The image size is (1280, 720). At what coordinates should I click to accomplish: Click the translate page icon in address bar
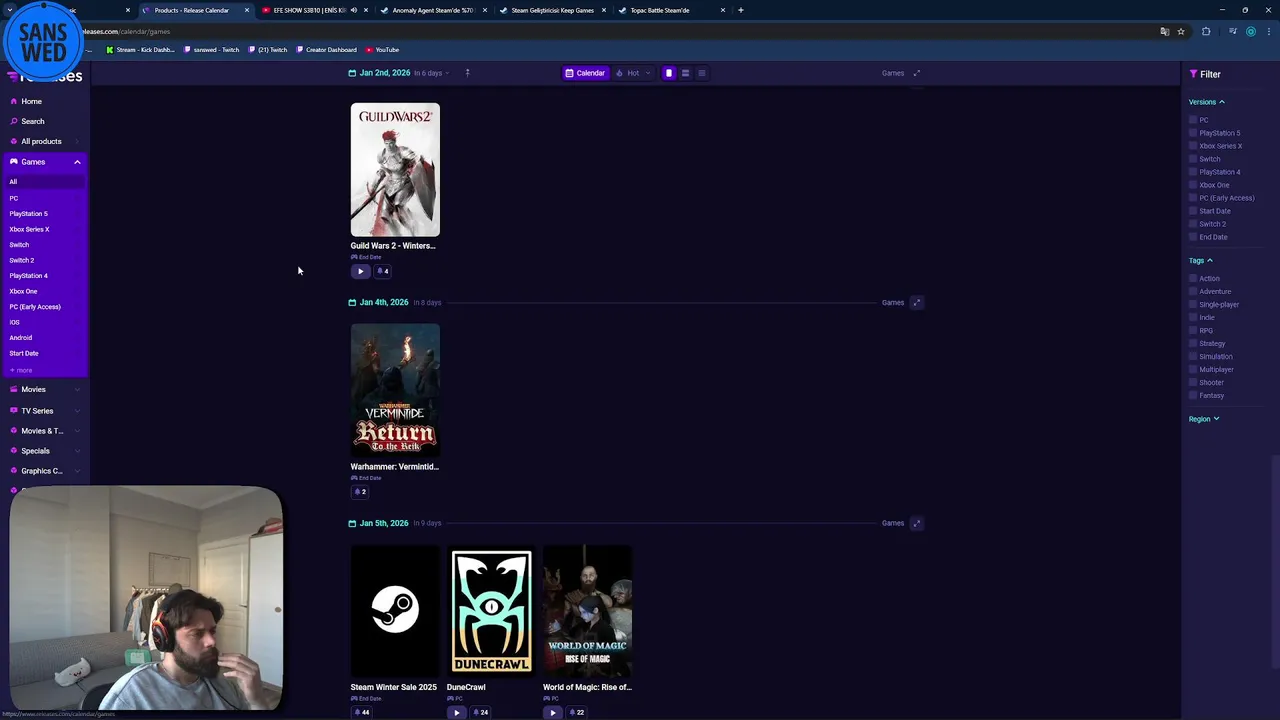click(1164, 31)
